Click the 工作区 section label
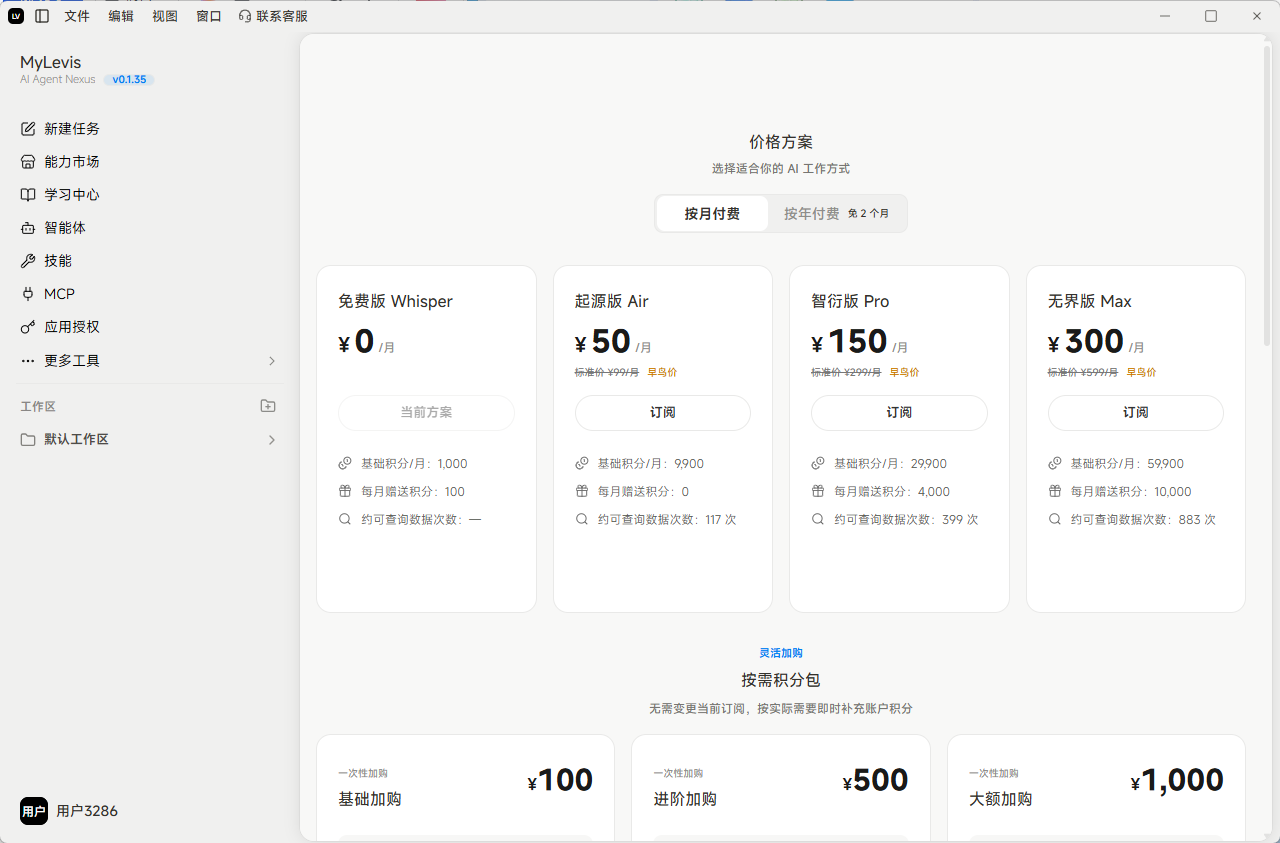Image resolution: width=1280 pixels, height=843 pixels. pyautogui.click(x=38, y=406)
